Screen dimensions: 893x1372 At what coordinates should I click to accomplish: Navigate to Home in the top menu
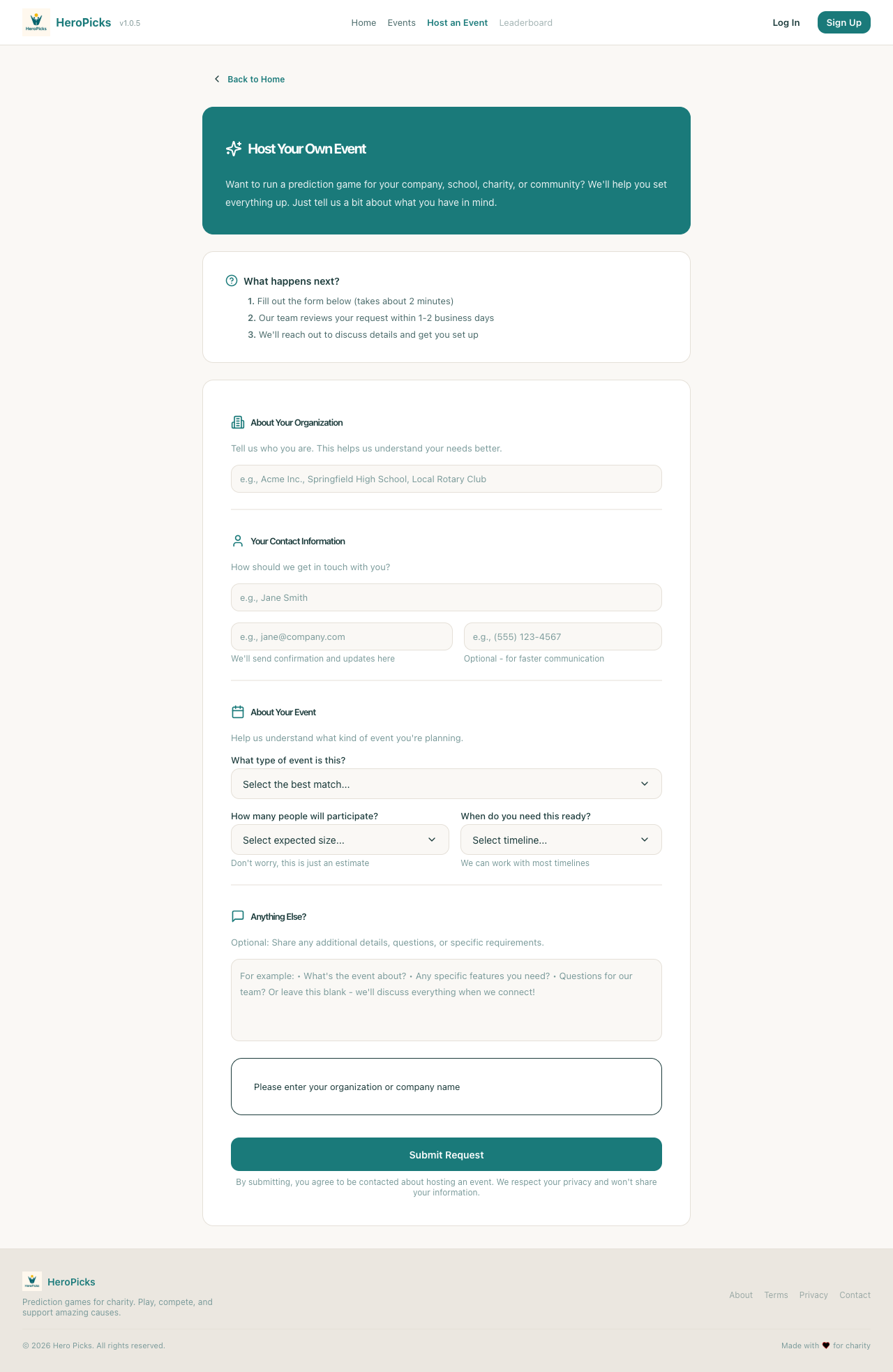point(363,23)
